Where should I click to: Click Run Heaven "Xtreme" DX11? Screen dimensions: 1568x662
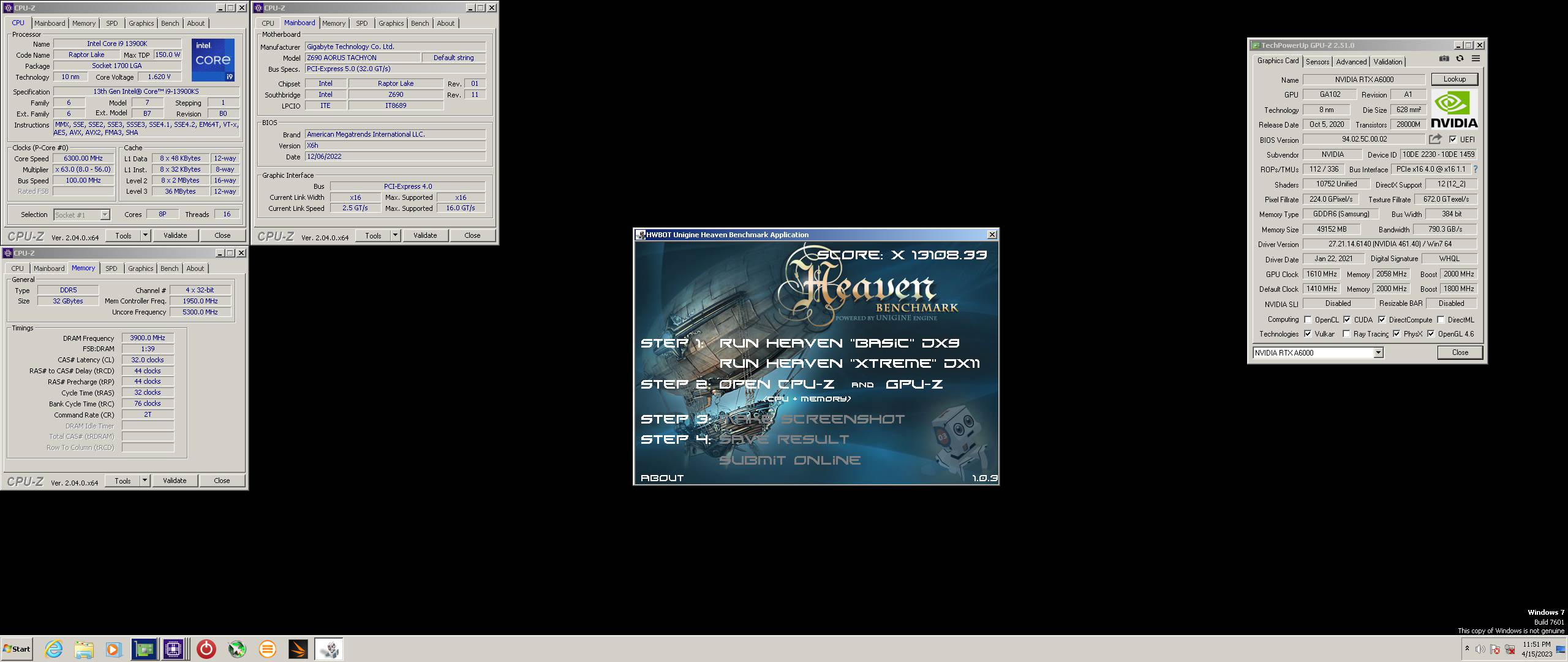click(850, 363)
